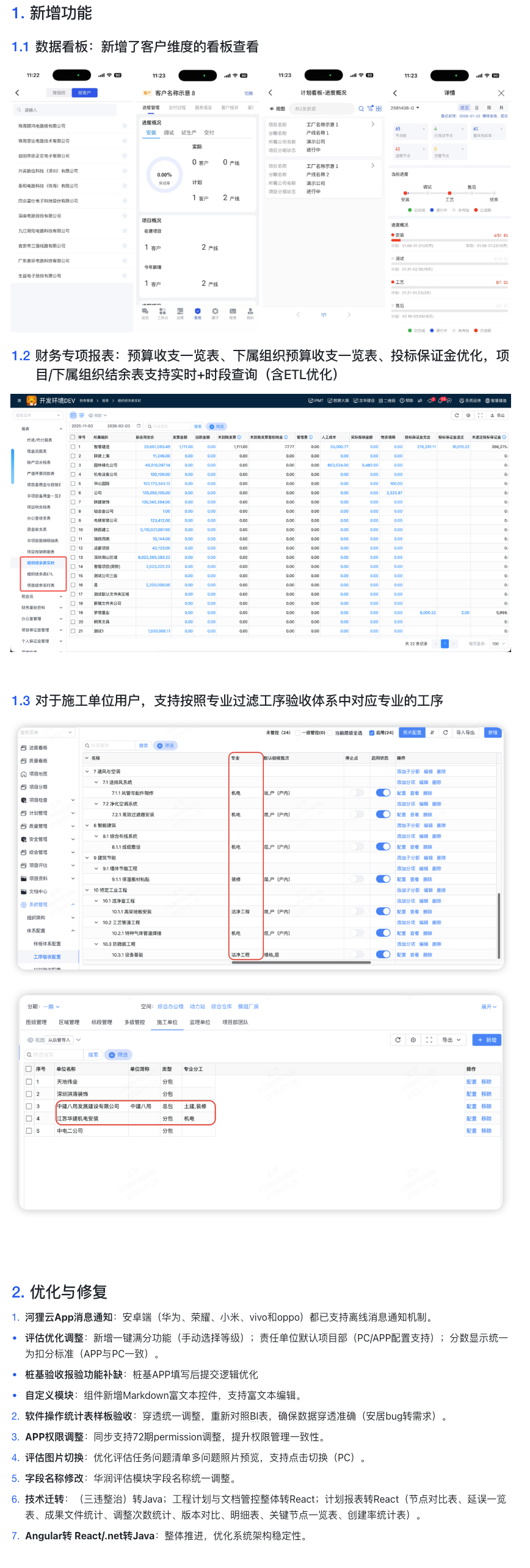
Task: Uncheck the 启用(24) checkbox
Action: [371, 733]
